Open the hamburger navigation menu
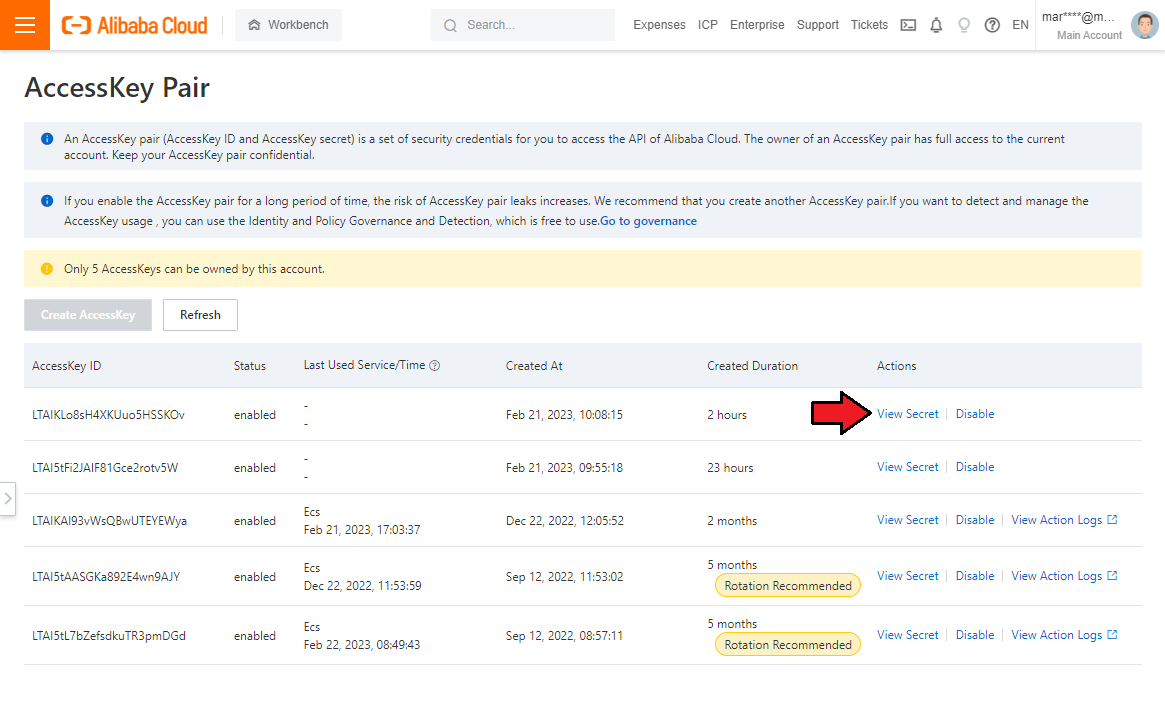This screenshot has height=719, width=1165. [25, 25]
